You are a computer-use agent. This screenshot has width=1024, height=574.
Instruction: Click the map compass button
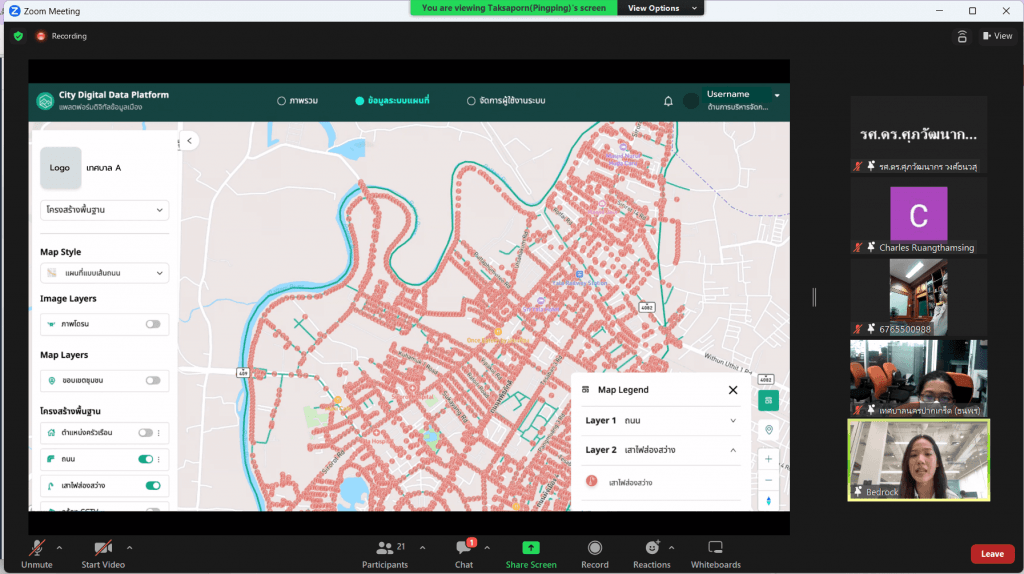(x=769, y=501)
